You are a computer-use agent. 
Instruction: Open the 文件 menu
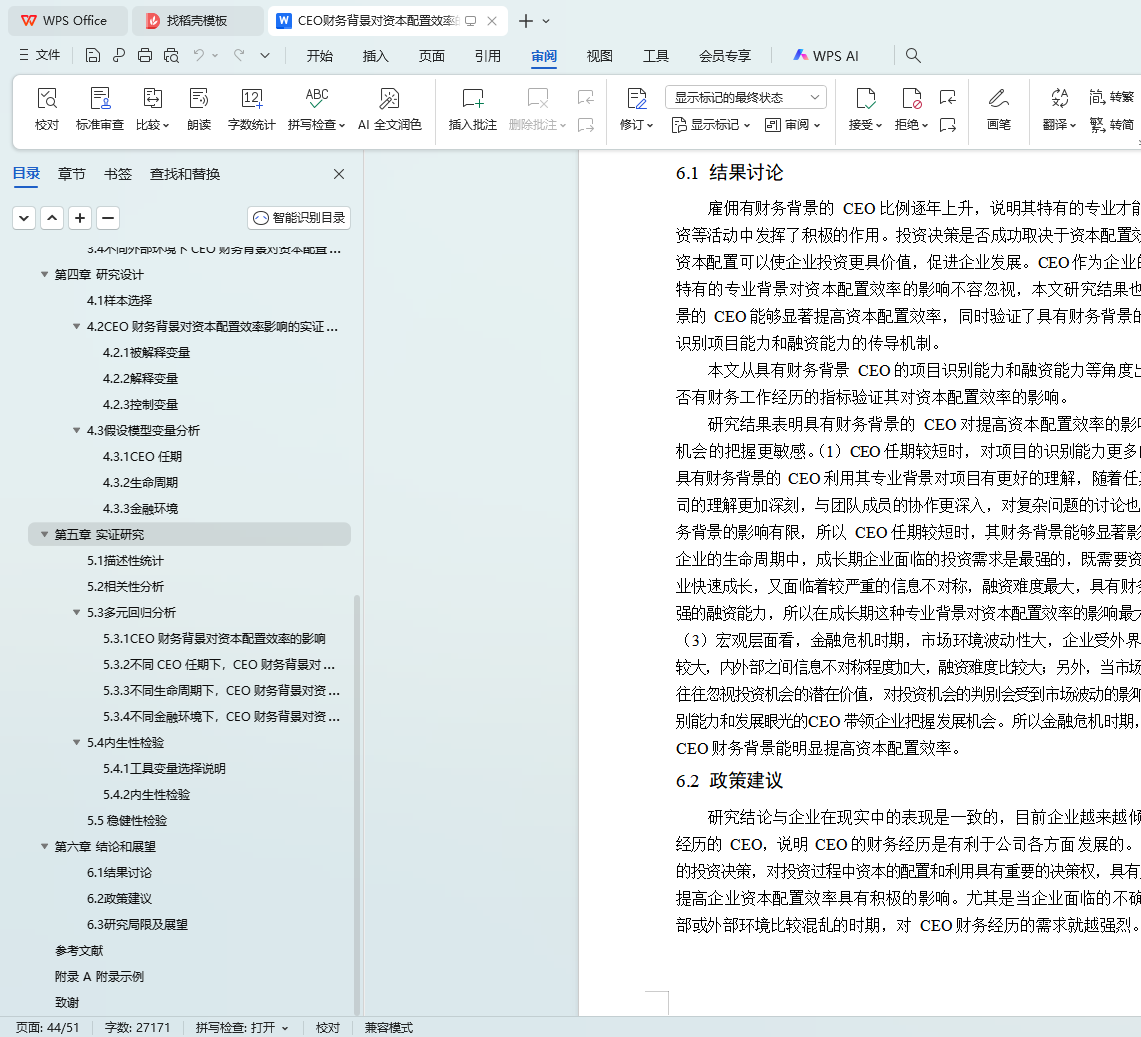click(x=40, y=55)
